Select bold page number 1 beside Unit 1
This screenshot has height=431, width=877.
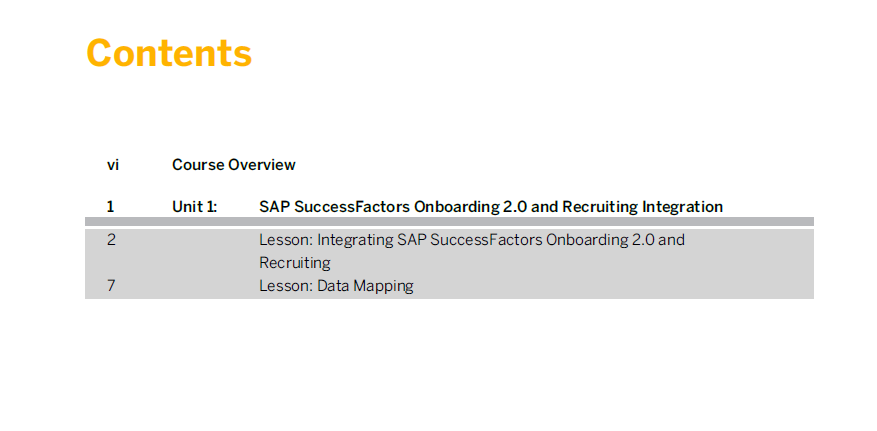[111, 207]
